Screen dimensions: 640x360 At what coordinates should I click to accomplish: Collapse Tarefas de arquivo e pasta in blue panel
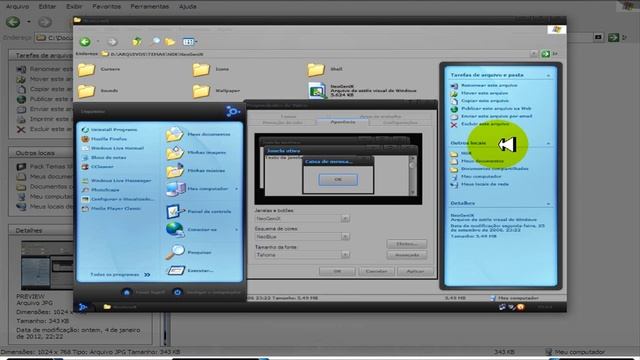click(x=548, y=76)
